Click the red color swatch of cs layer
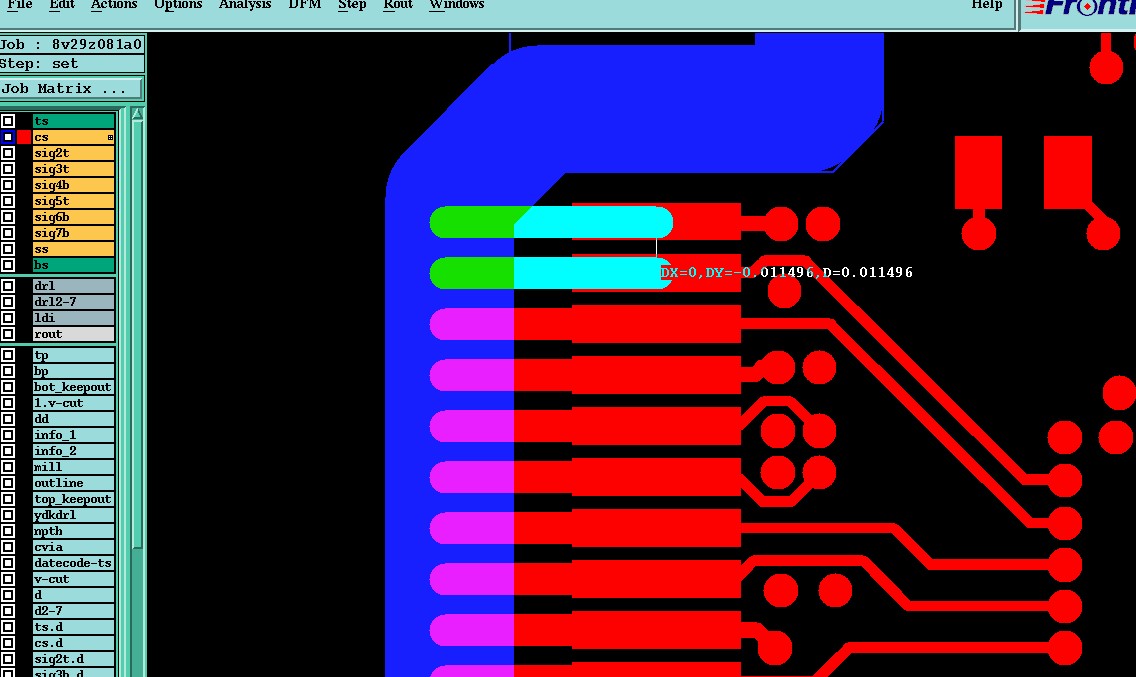Screen dimensions: 1136x677 tap(25, 137)
